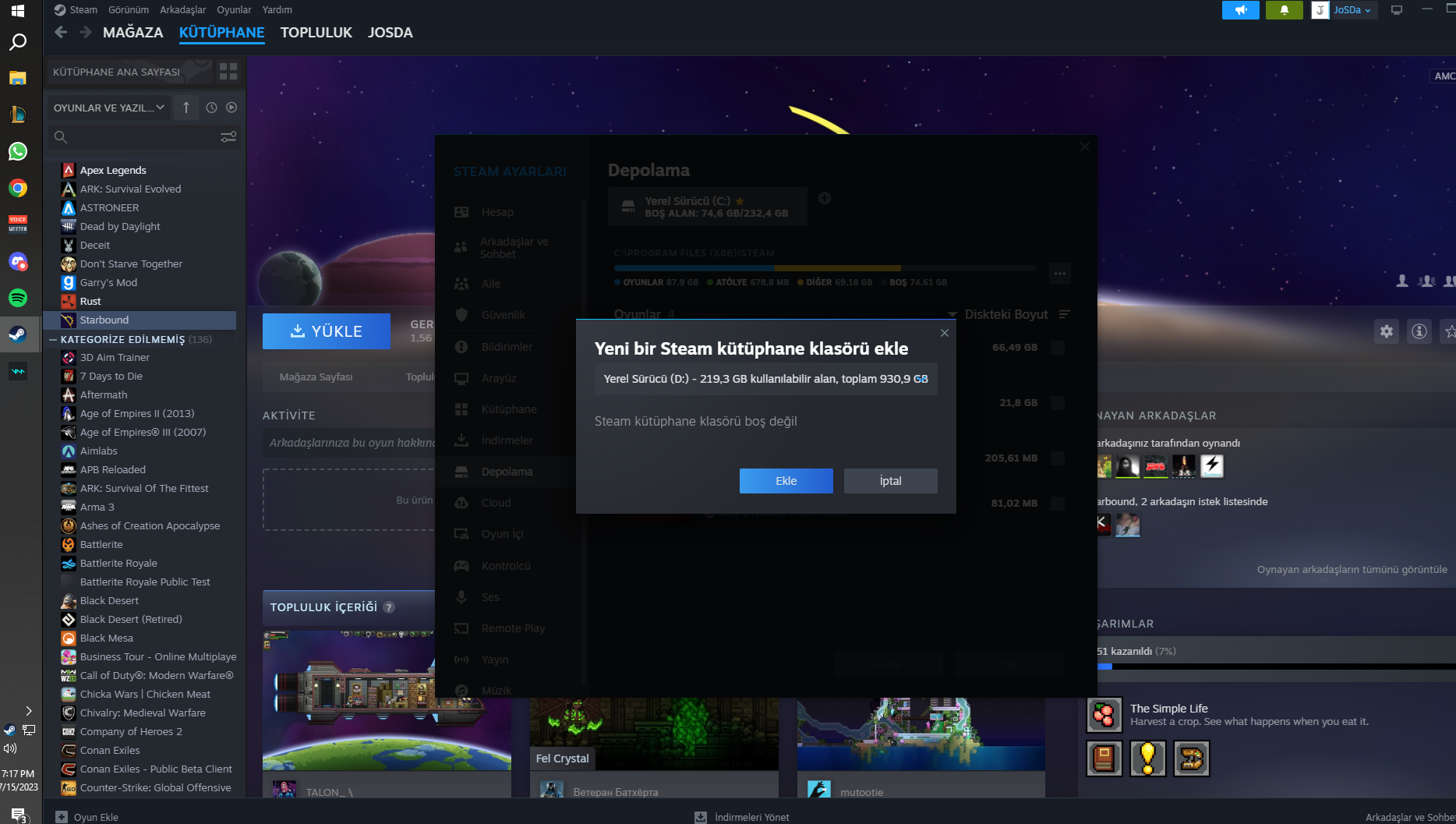The width and height of the screenshot is (1456, 824).
Task: Click the yellow exclamation achievement icon
Action: [x=1148, y=759]
